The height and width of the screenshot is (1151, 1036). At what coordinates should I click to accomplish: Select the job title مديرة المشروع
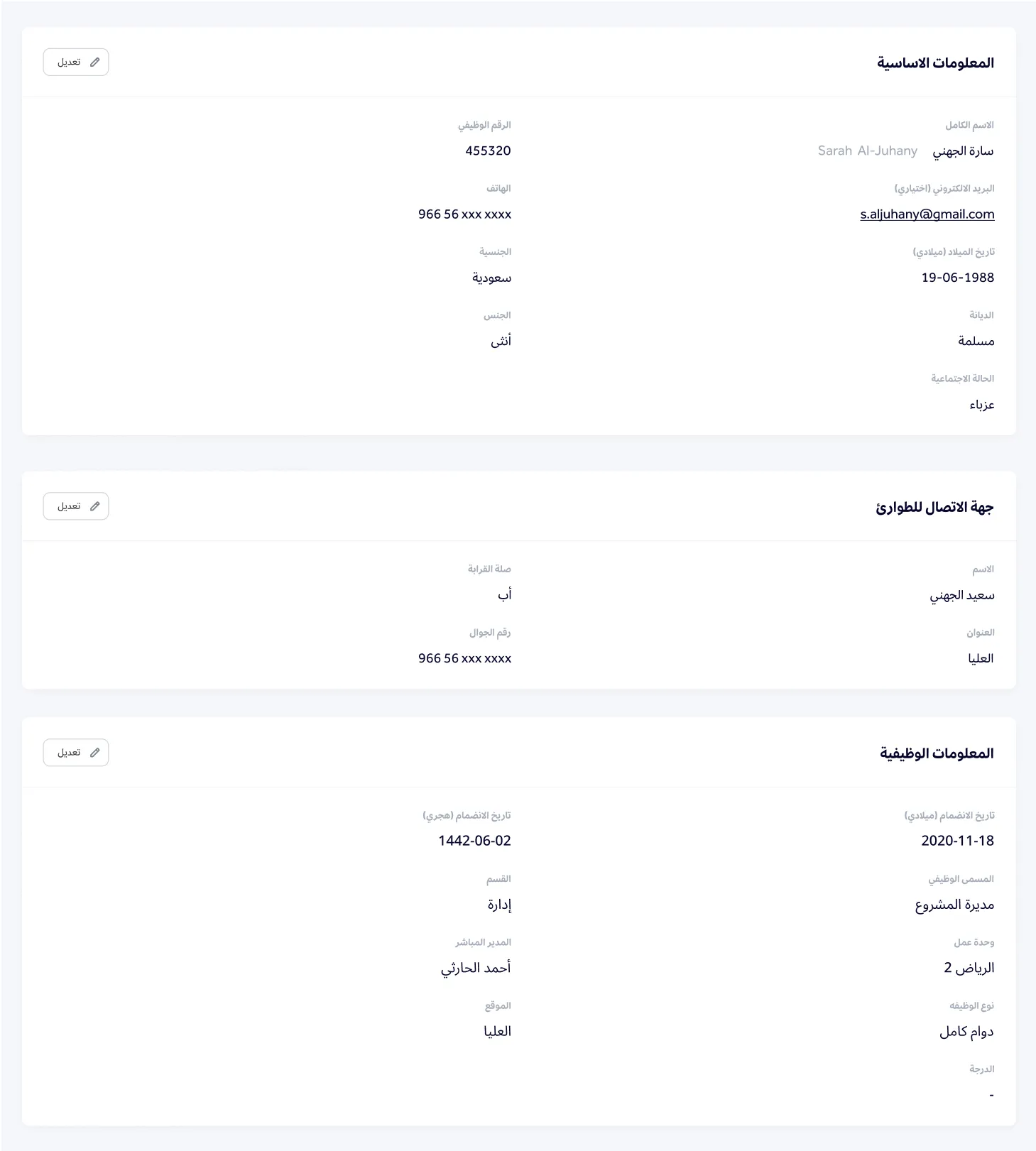coord(954,905)
